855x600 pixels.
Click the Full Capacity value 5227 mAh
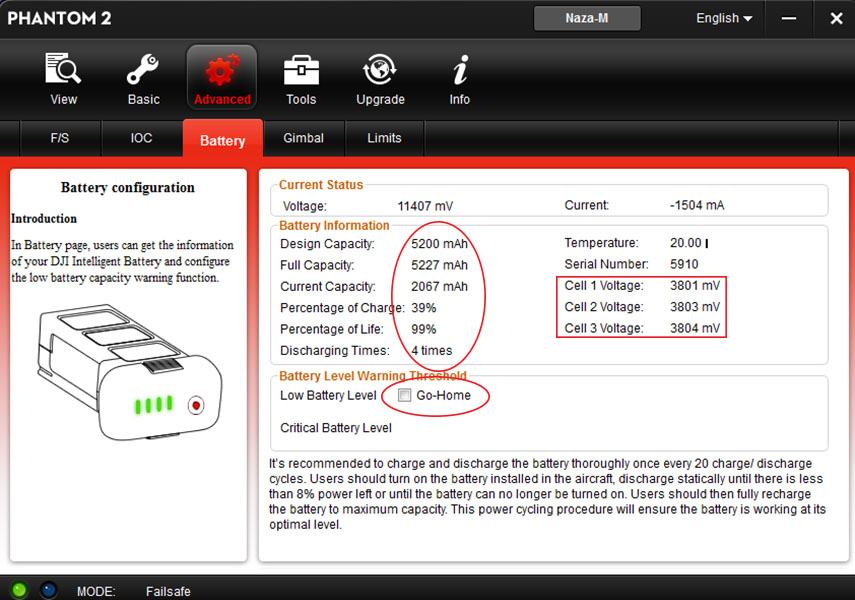[439, 265]
